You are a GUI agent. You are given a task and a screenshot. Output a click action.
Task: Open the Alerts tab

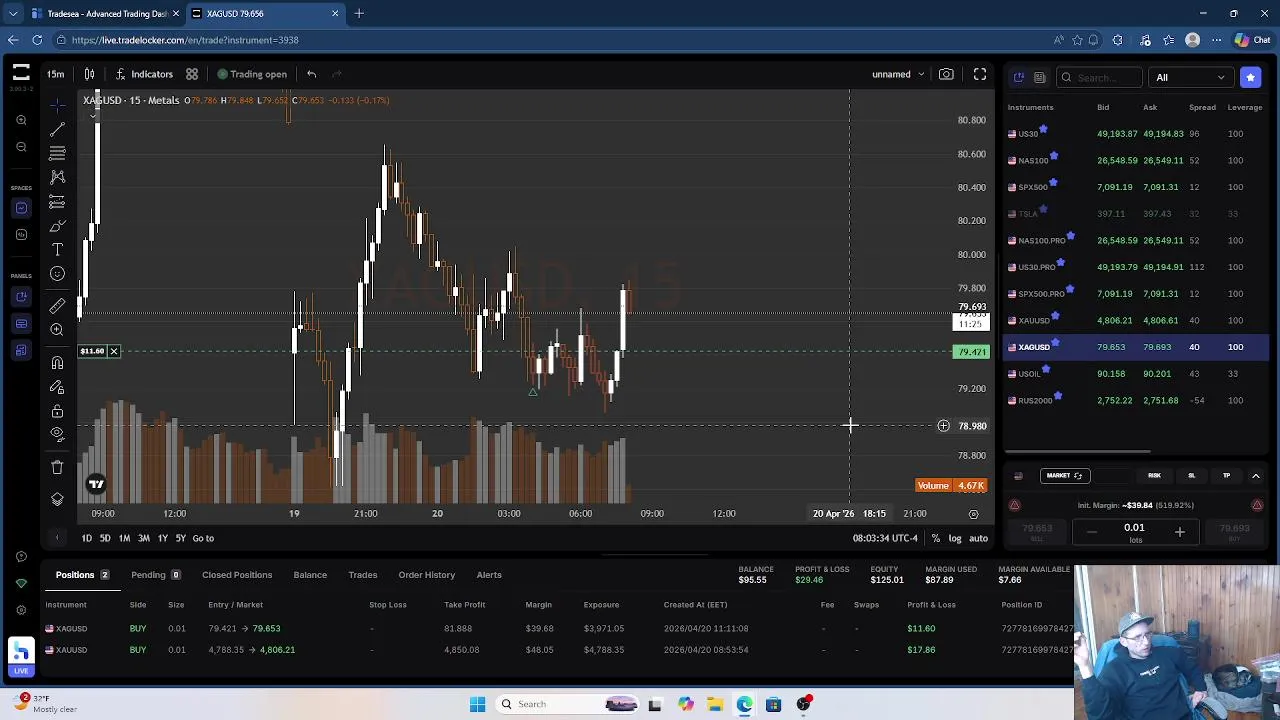click(x=489, y=575)
